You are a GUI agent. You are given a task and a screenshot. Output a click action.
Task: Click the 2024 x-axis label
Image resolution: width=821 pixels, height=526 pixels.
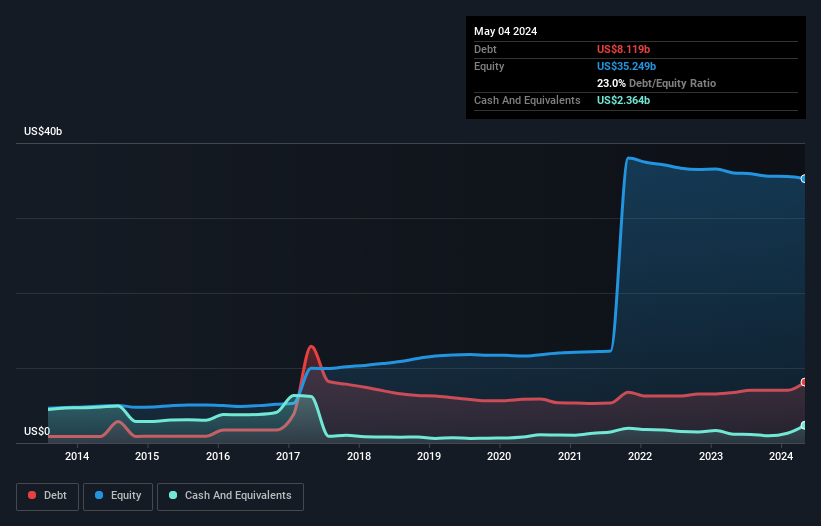[781, 456]
